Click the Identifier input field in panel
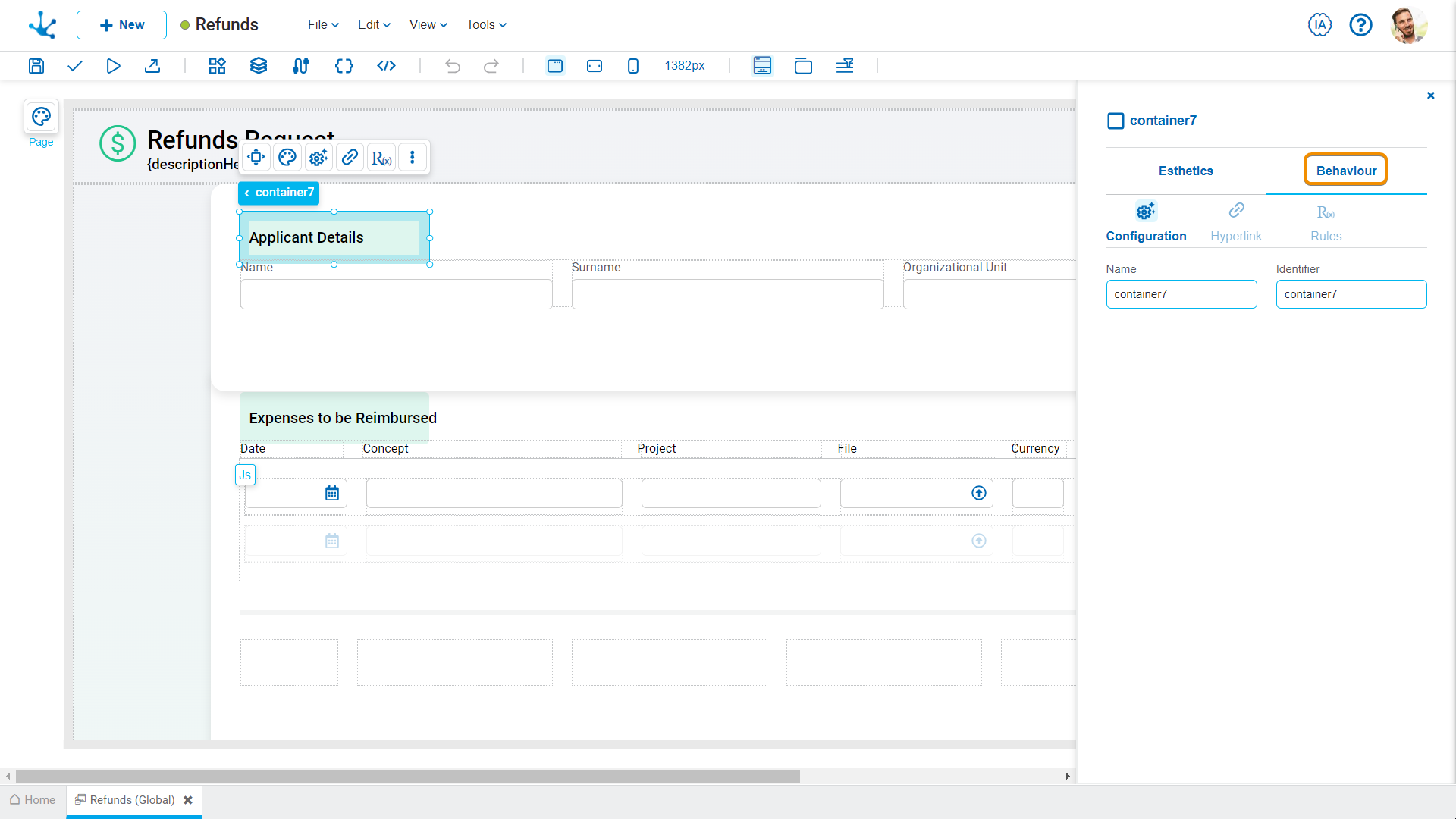The width and height of the screenshot is (1456, 819). point(1351,294)
